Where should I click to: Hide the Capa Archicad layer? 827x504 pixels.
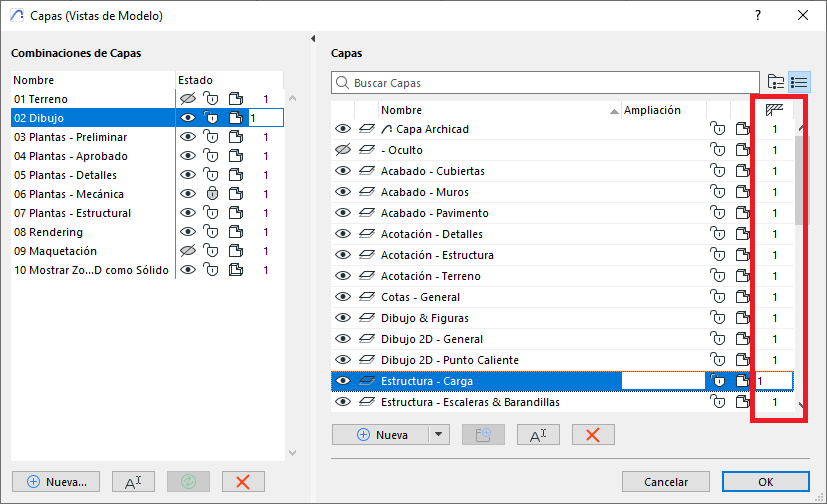coord(343,129)
